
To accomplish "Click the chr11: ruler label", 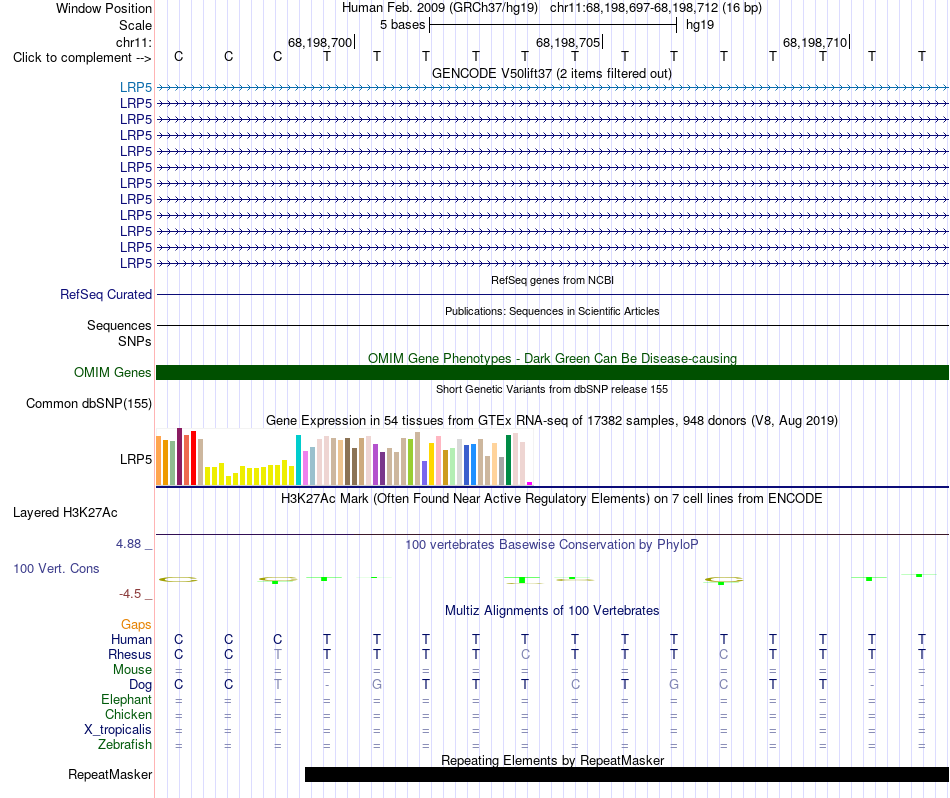I will (x=133, y=42).
